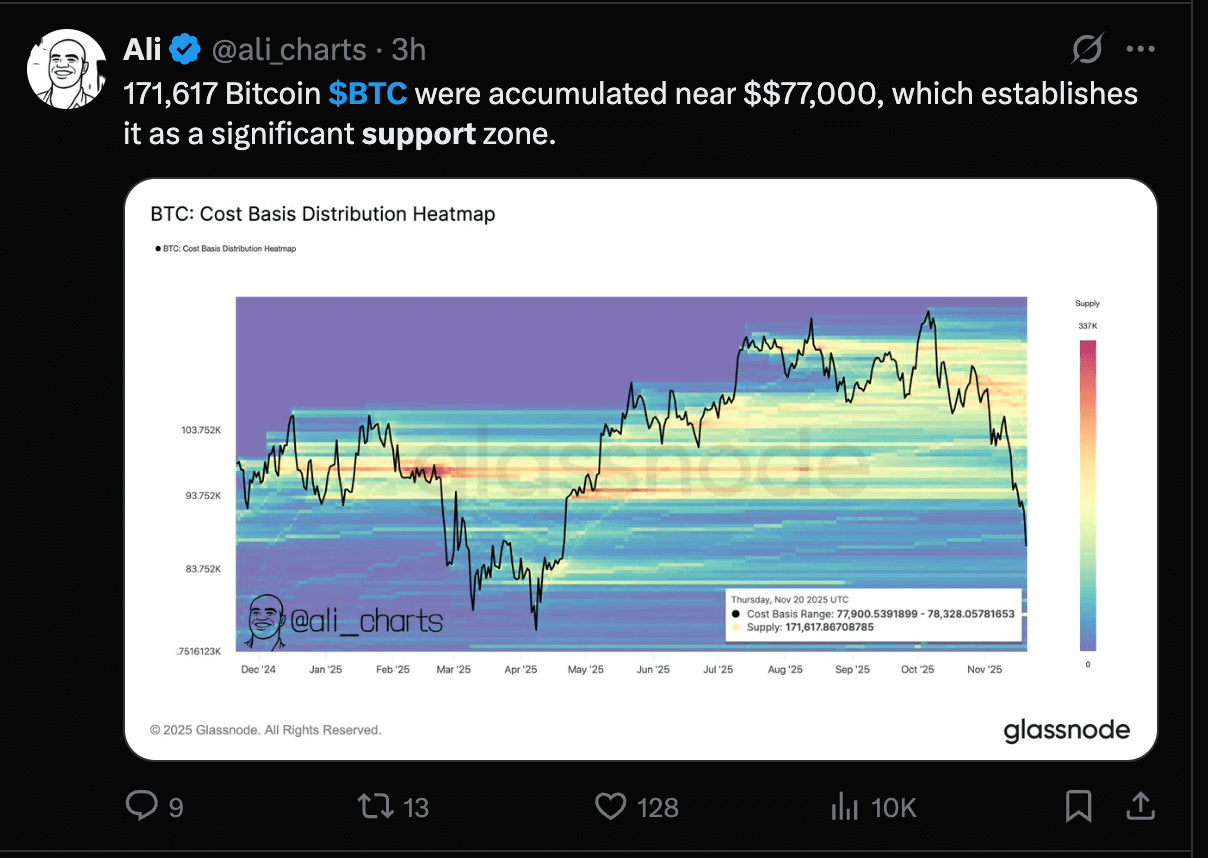Open the cost basis heatmap image
The width and height of the screenshot is (1208, 858).
[640, 470]
